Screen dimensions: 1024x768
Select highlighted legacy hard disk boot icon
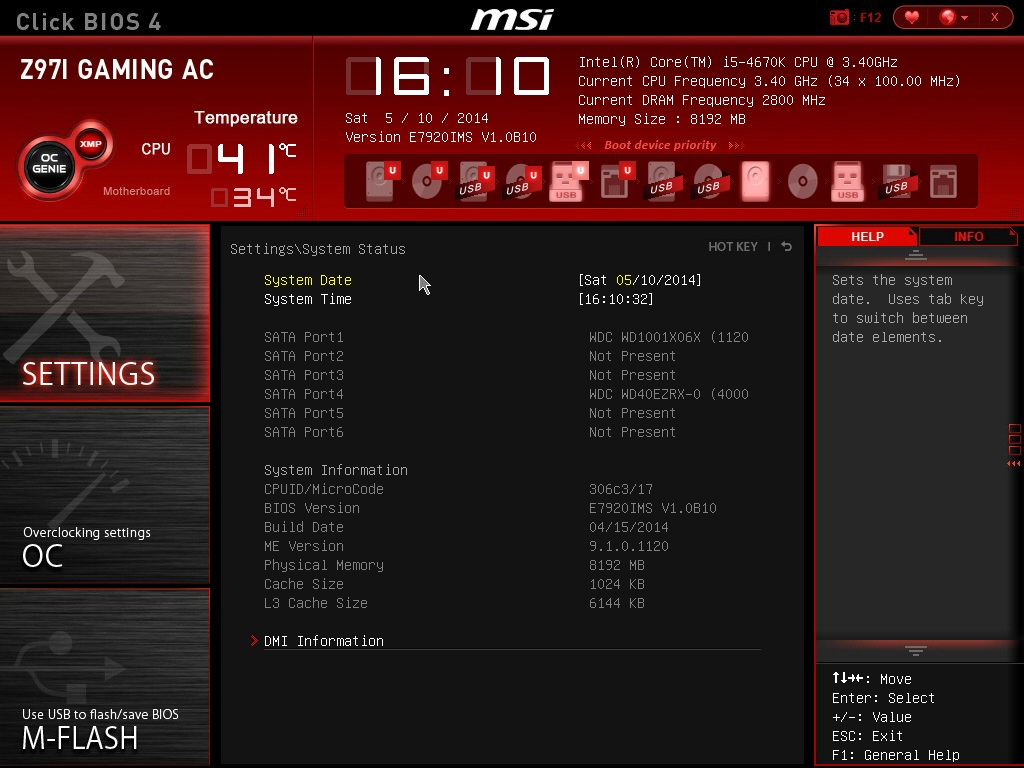(x=756, y=181)
